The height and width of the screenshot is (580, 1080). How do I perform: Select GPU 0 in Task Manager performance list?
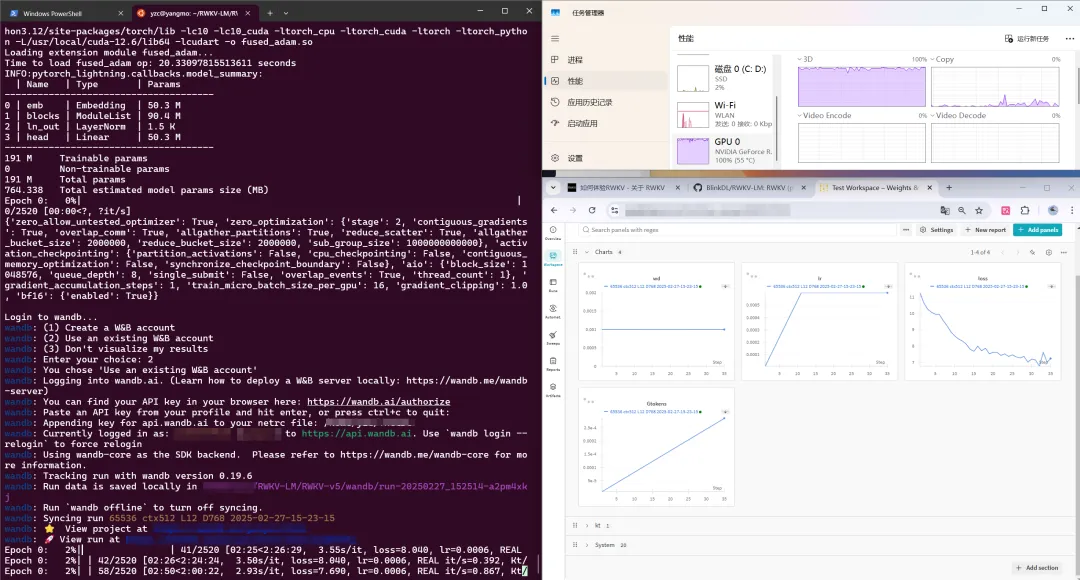(725, 150)
